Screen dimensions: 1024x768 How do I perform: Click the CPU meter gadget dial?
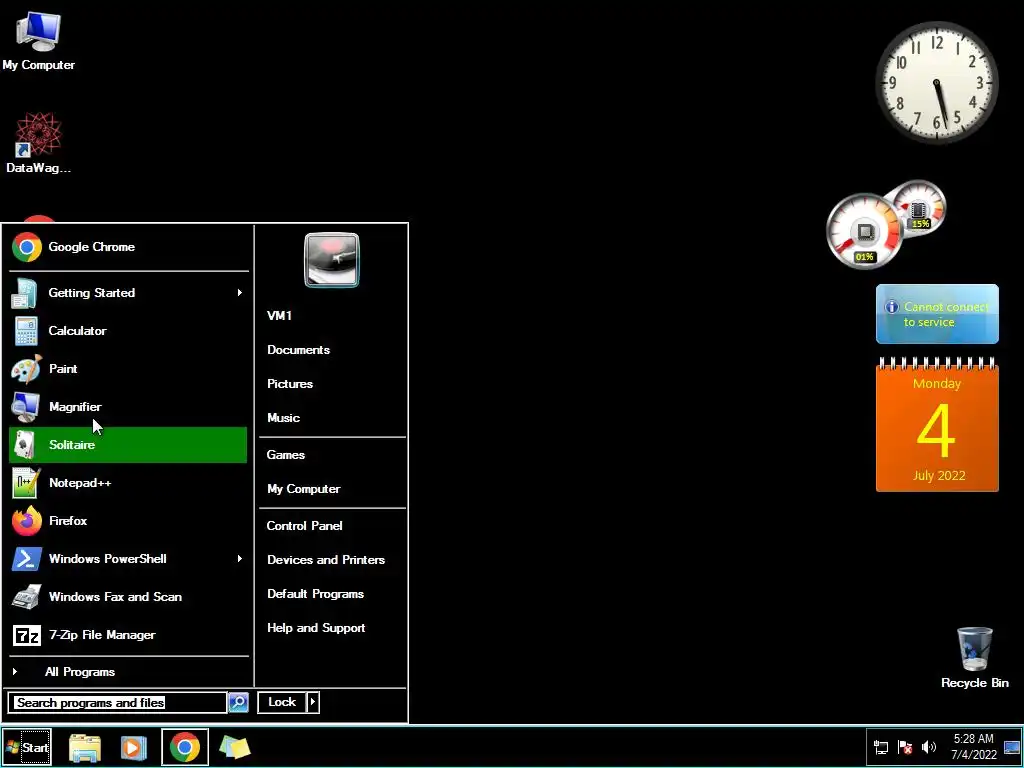tap(865, 231)
